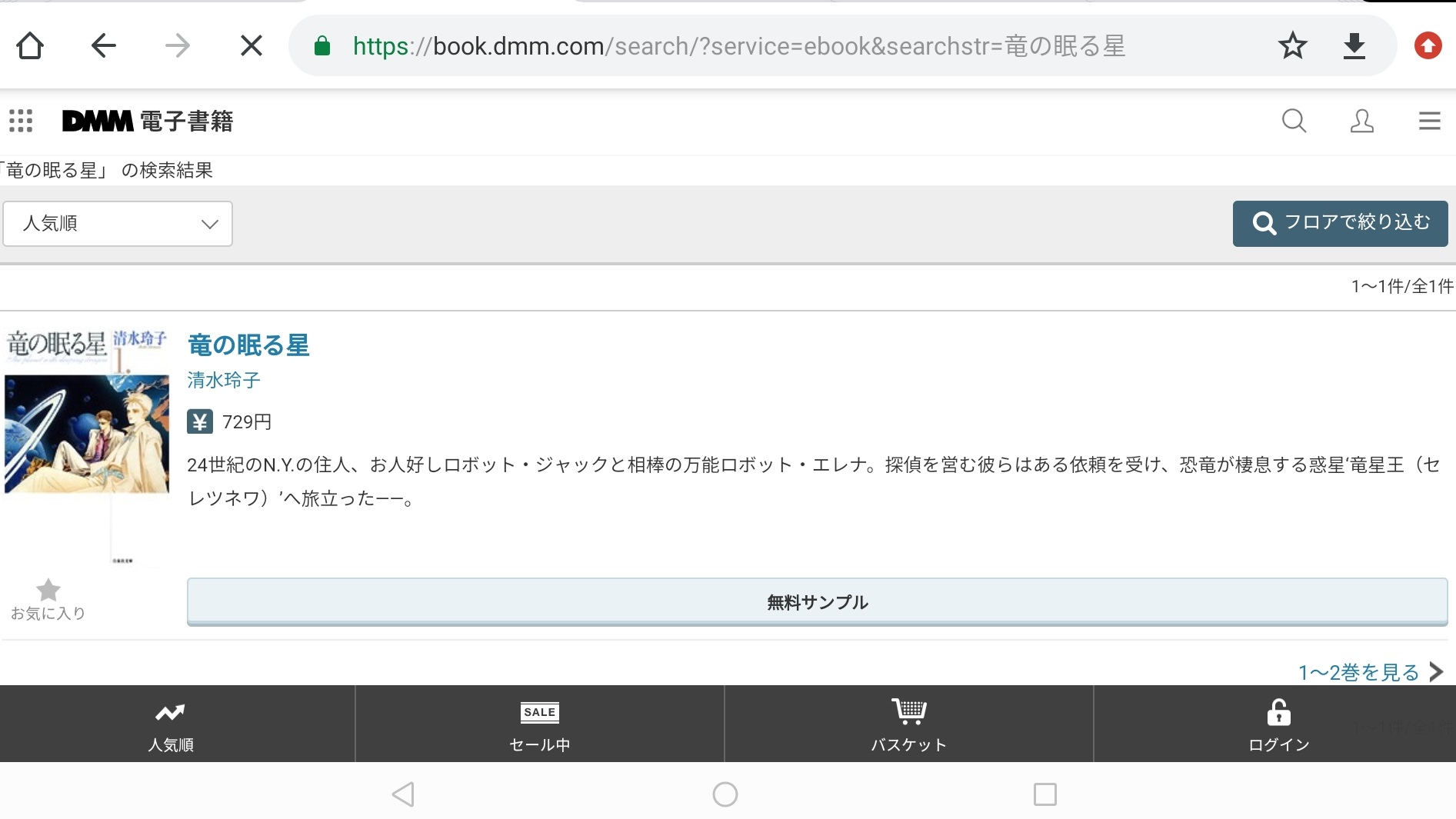Viewport: 1456px width, 819px height.
Task: Add book to favorites (お気に入り)
Action: 48,600
